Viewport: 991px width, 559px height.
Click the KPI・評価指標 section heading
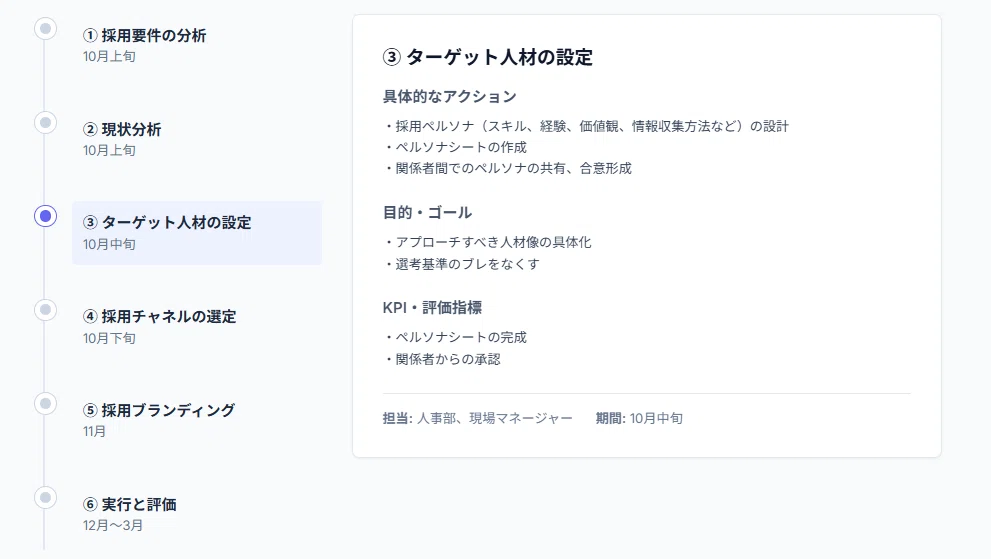432,308
